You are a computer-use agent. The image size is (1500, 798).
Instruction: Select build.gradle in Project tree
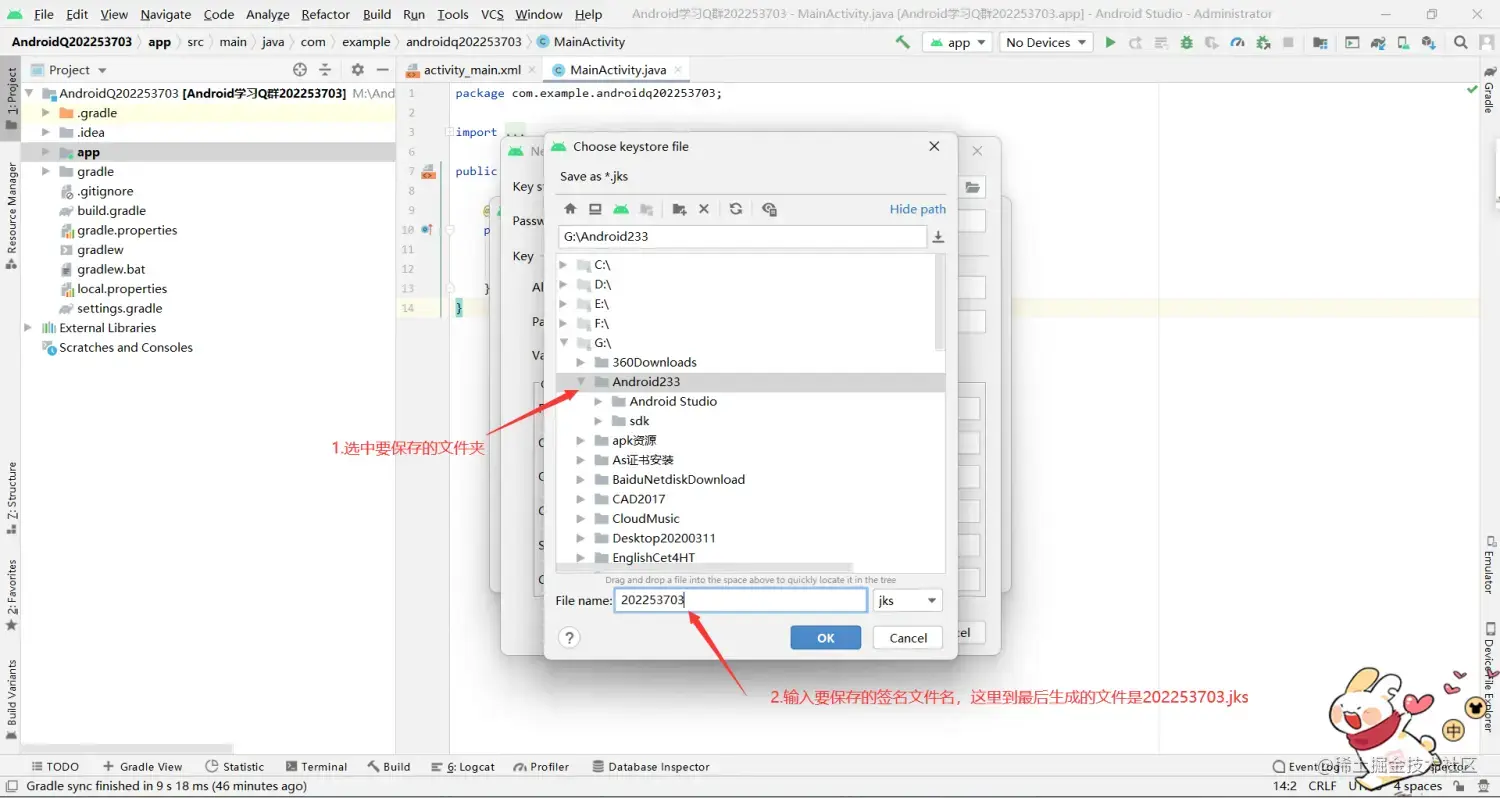111,211
